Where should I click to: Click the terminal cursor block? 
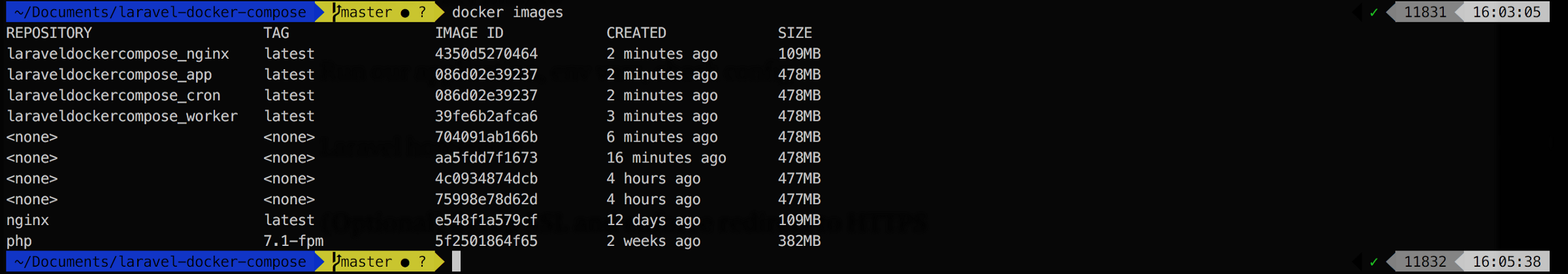(456, 261)
